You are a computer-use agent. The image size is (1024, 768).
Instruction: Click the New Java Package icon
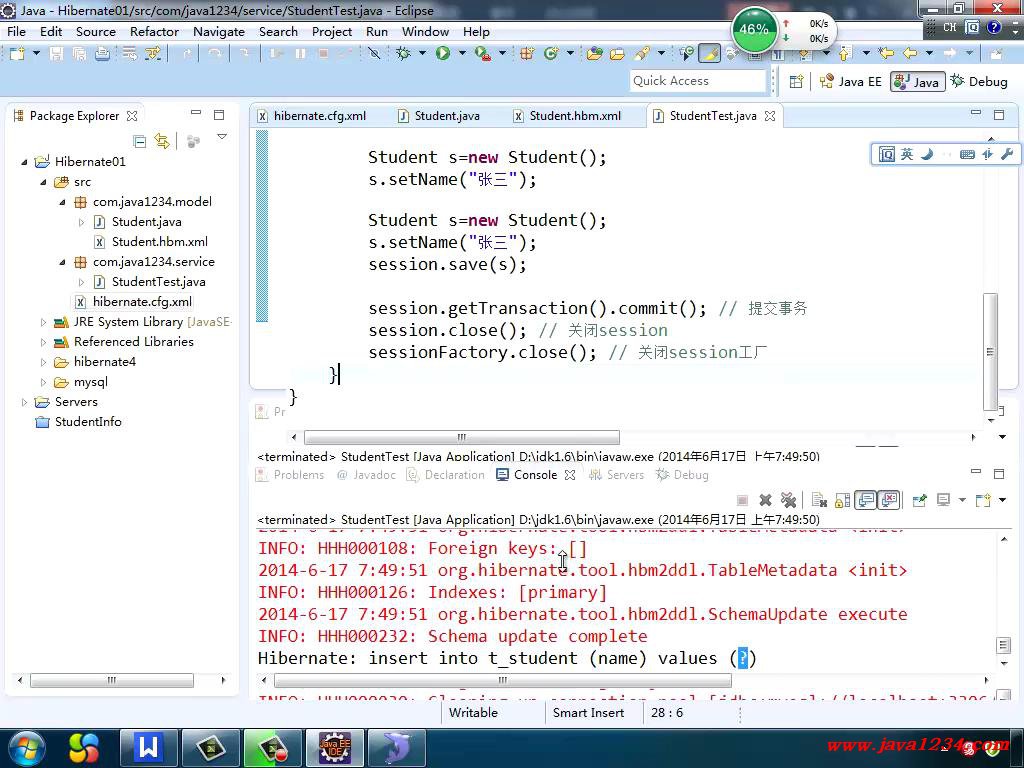tap(527, 54)
